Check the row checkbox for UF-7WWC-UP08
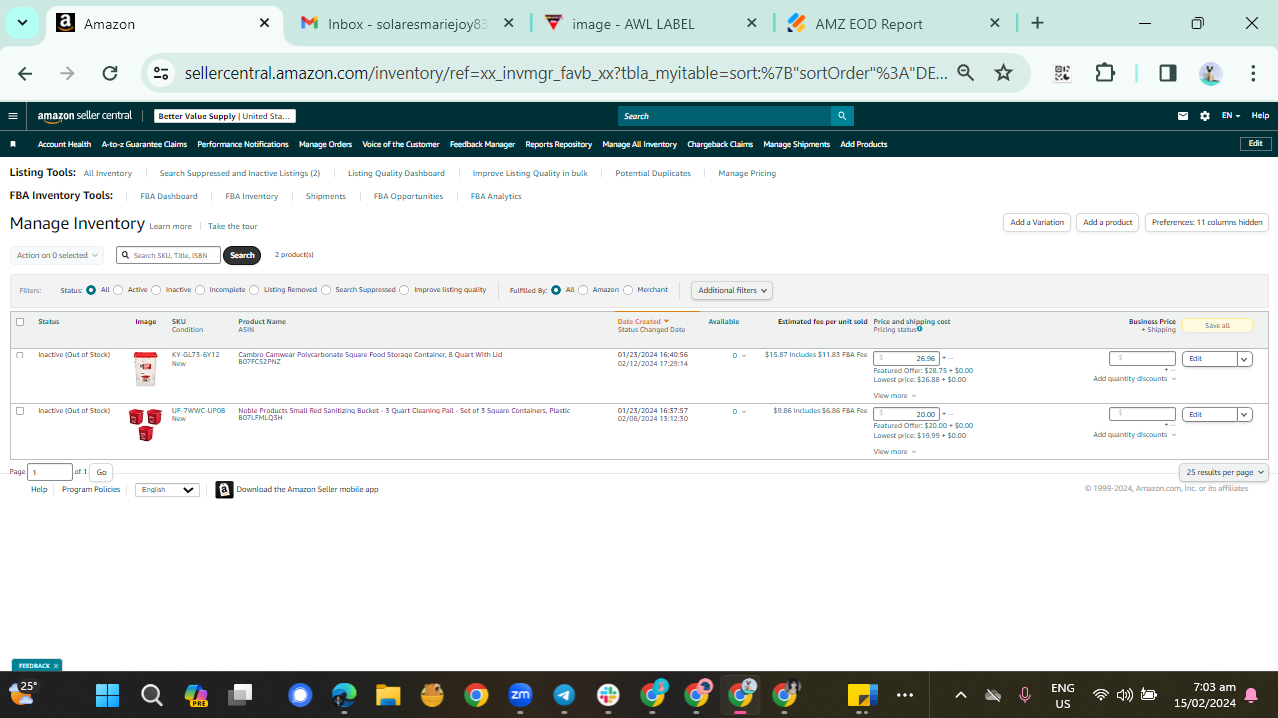The image size is (1278, 718). pyautogui.click(x=20, y=411)
